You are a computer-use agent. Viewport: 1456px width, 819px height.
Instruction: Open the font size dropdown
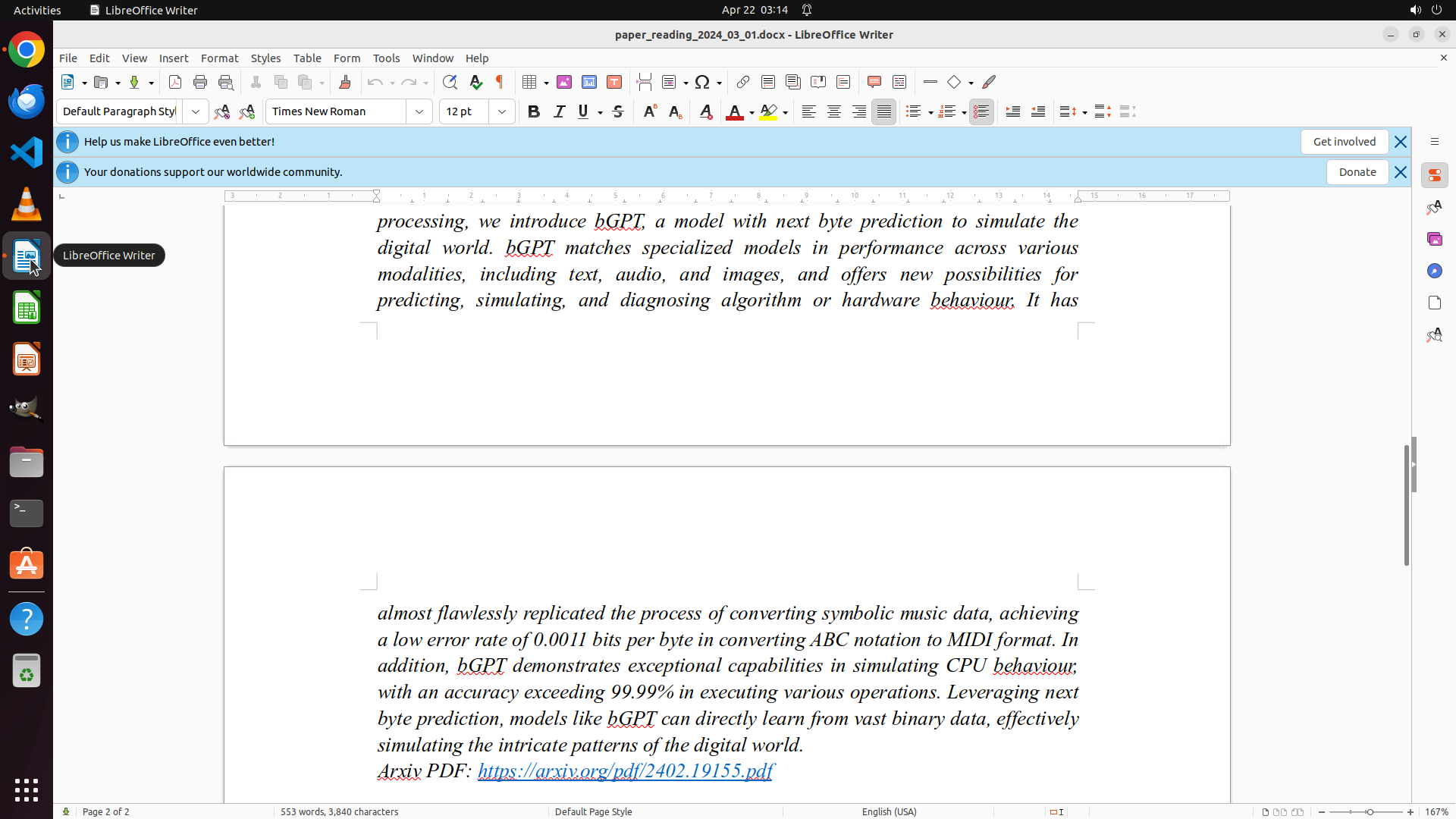coord(502,111)
